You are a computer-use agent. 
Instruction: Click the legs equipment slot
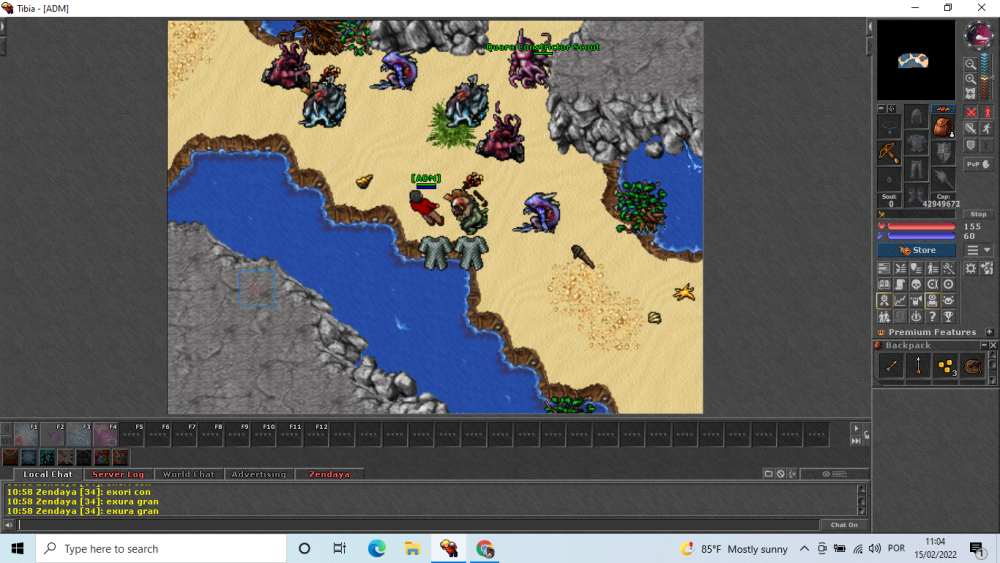click(916, 169)
